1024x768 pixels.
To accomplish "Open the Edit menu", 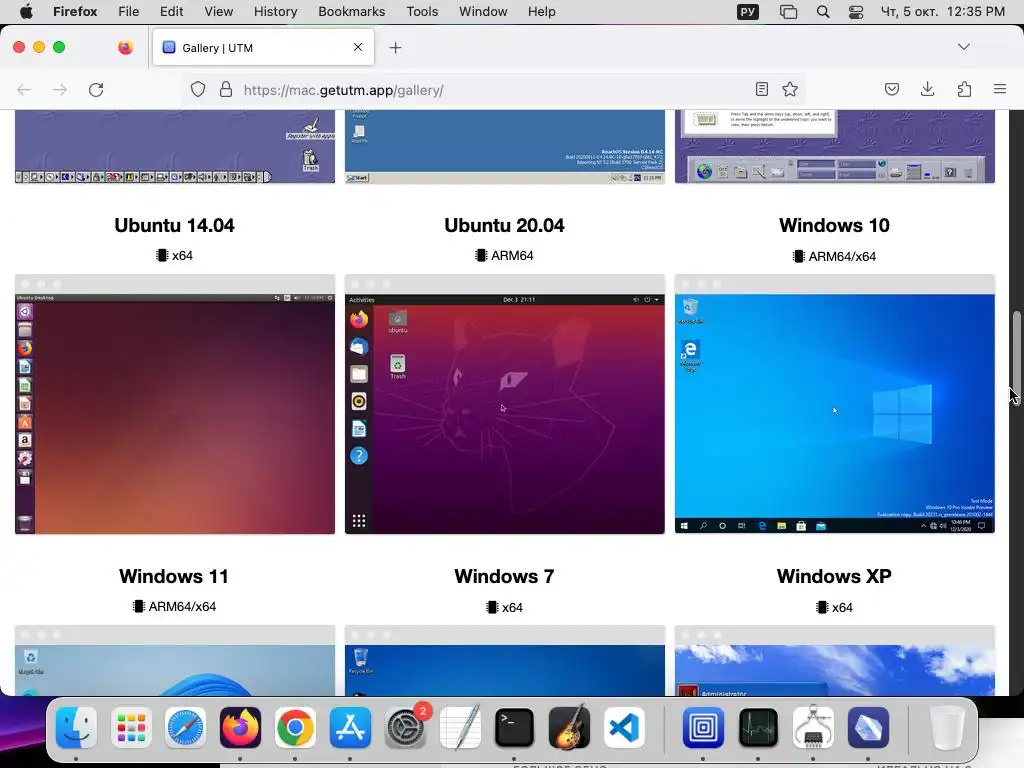I will [x=171, y=11].
